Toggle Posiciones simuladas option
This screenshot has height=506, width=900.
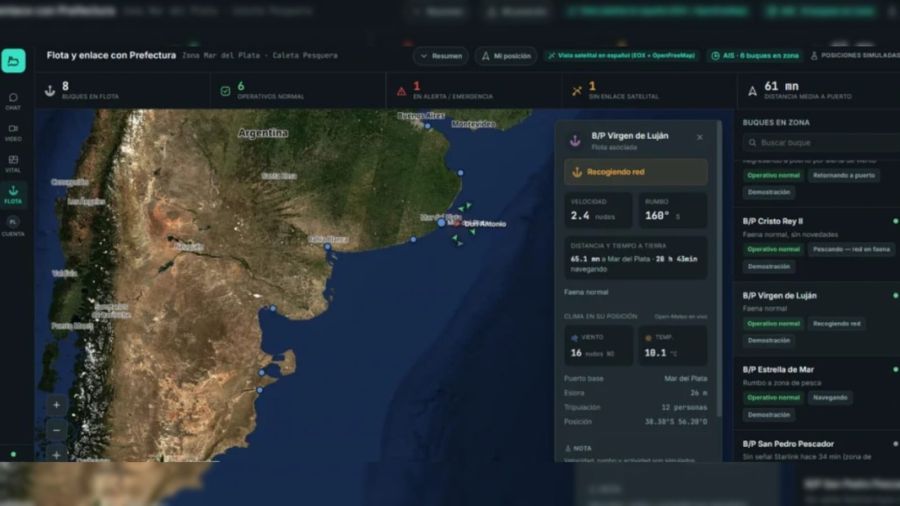pyautogui.click(x=855, y=56)
